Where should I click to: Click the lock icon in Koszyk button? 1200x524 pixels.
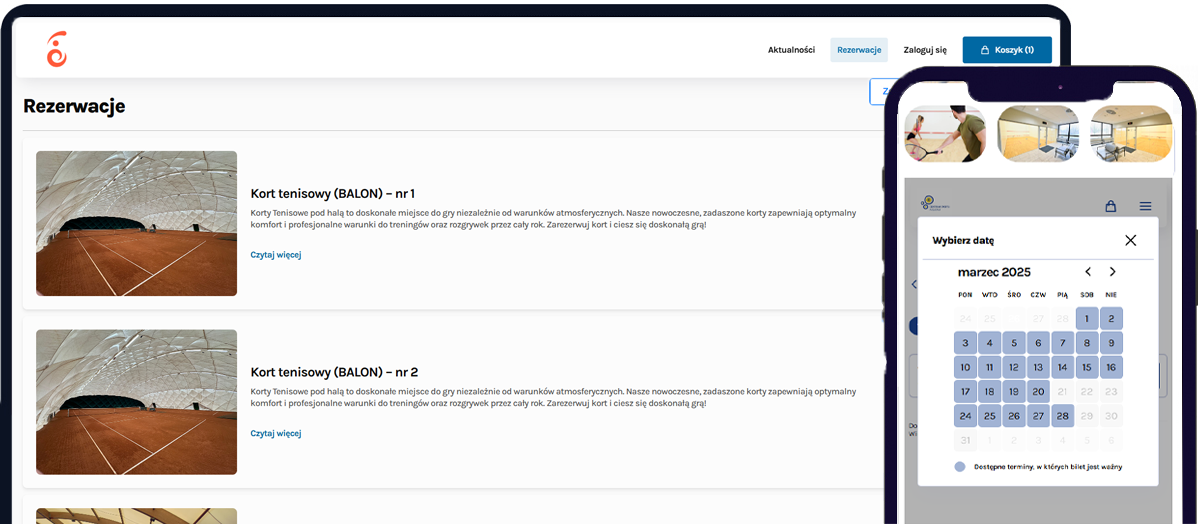985,50
